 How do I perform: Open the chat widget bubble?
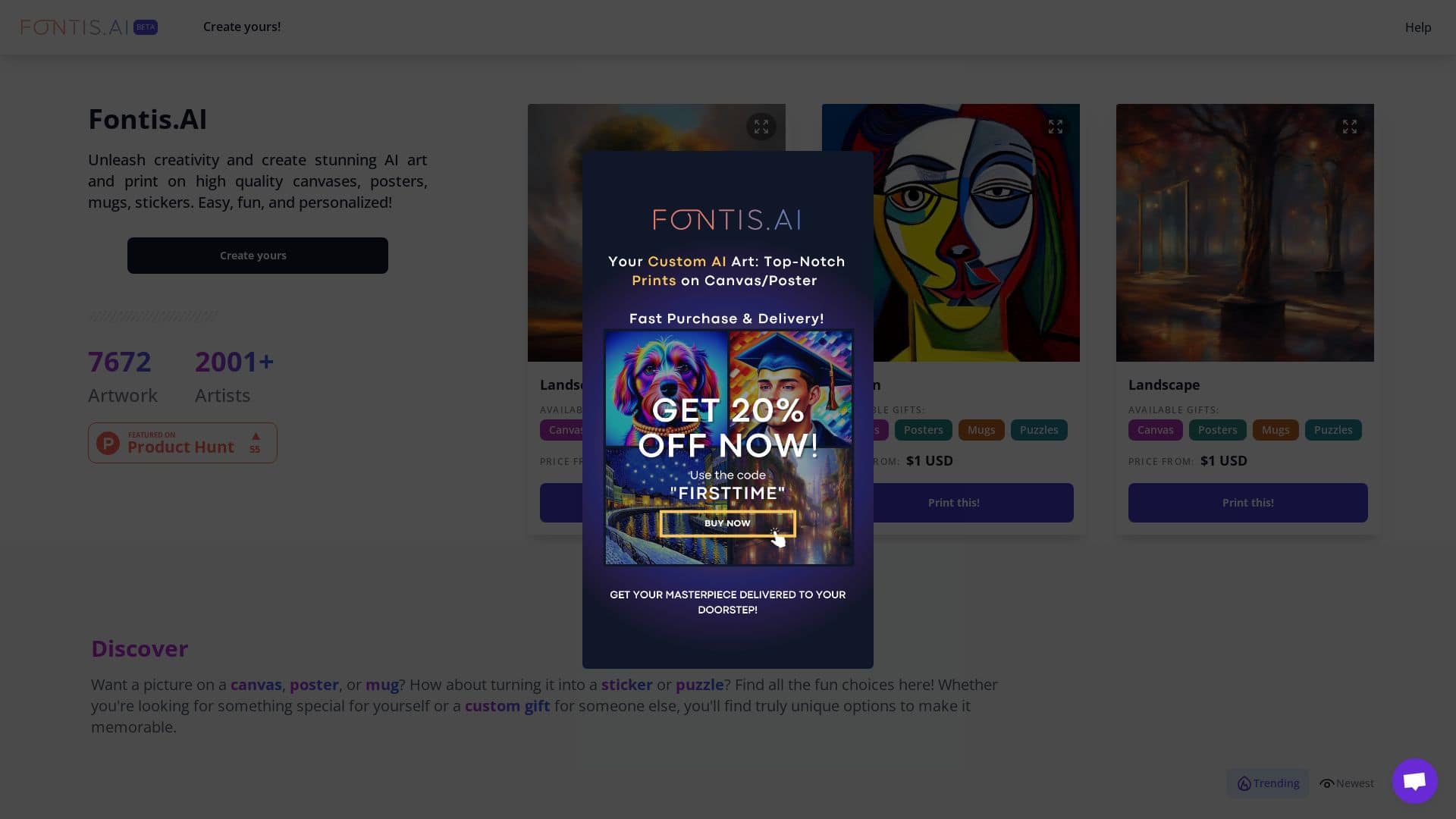[x=1414, y=780]
